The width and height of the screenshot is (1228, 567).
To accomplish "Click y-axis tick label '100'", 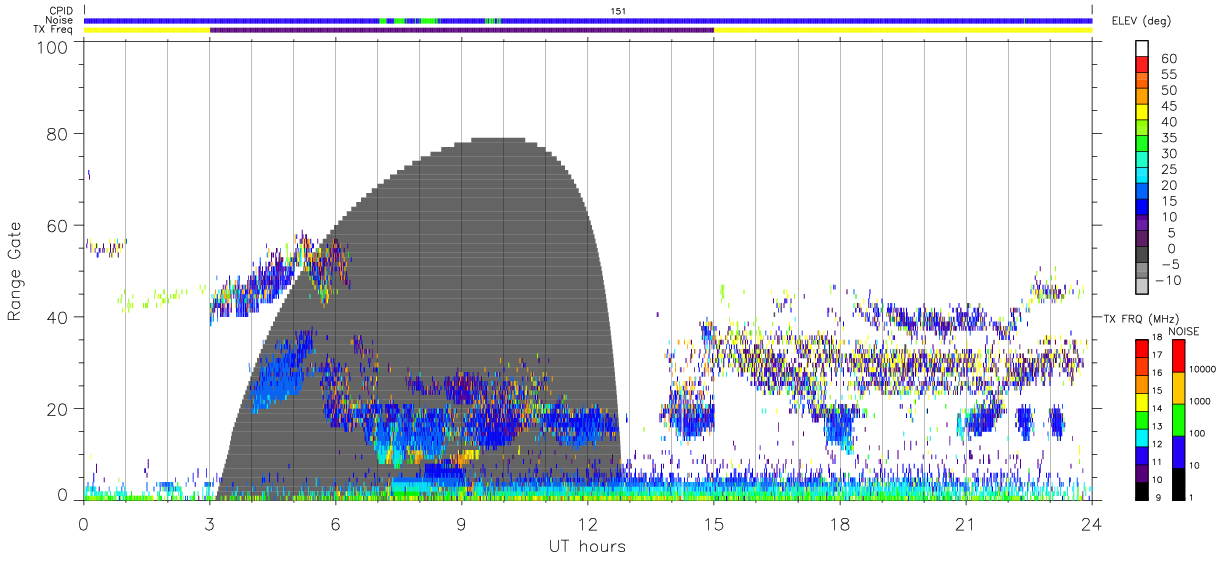I will pos(51,47).
